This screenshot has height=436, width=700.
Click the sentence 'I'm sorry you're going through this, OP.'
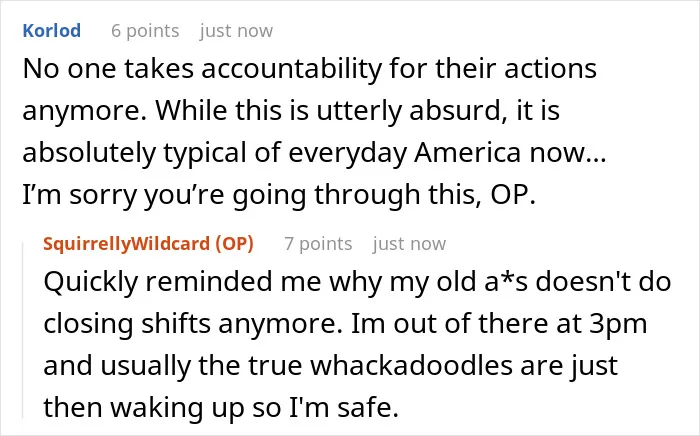[279, 195]
